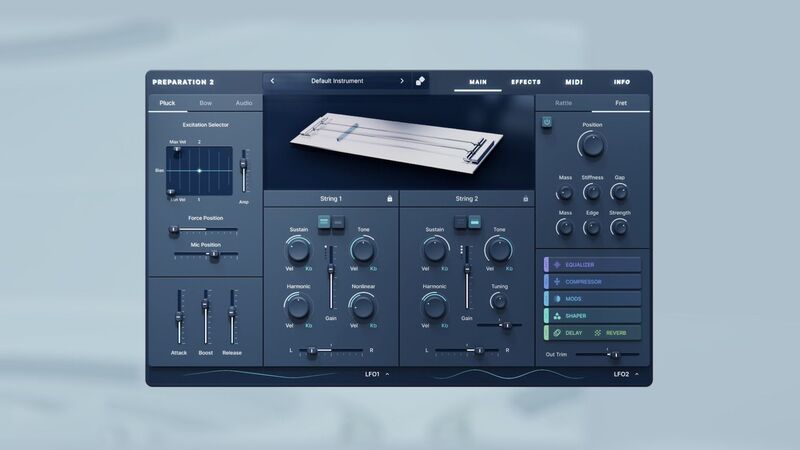The image size is (800, 450).
Task: Click the Fret Position knob
Action: [592, 145]
